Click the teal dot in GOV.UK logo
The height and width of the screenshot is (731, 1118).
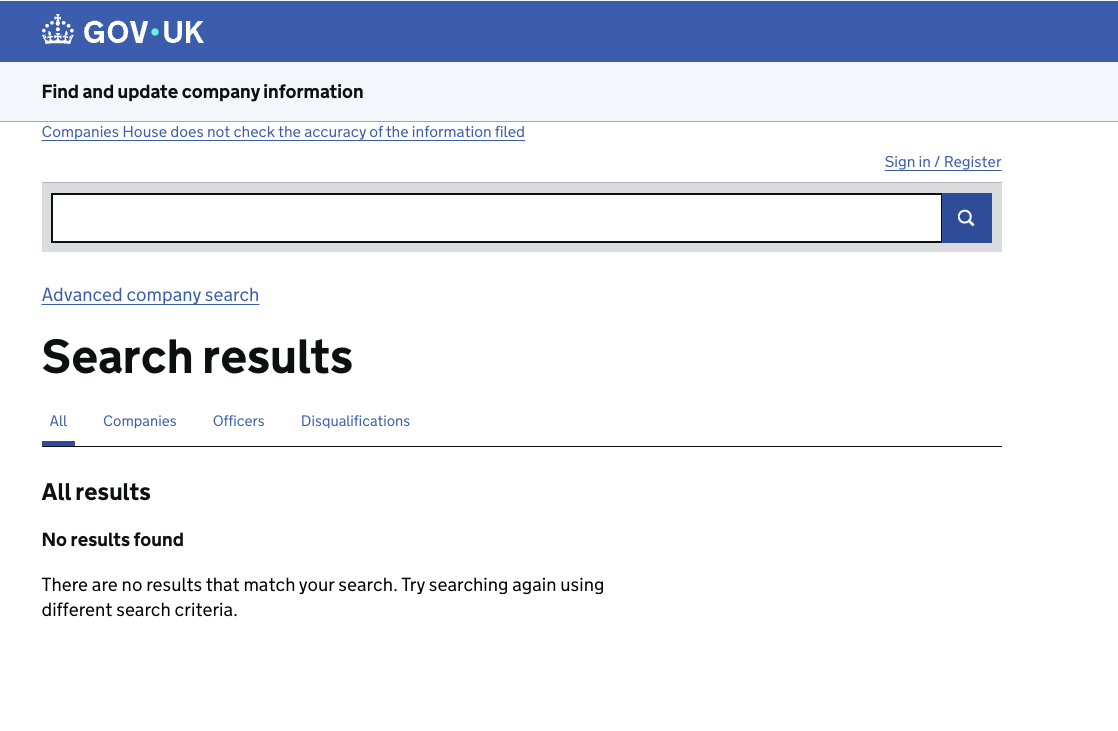coord(155,32)
